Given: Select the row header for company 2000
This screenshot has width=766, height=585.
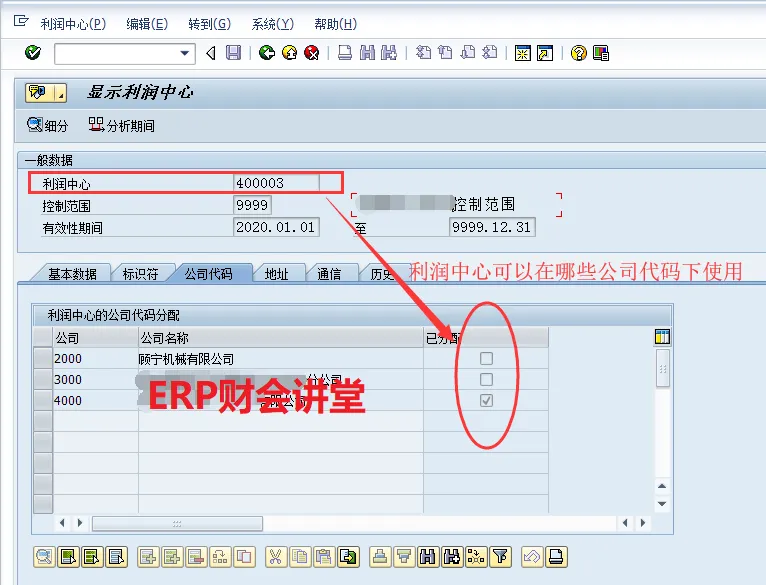Looking at the screenshot, I should pyautogui.click(x=43, y=358).
